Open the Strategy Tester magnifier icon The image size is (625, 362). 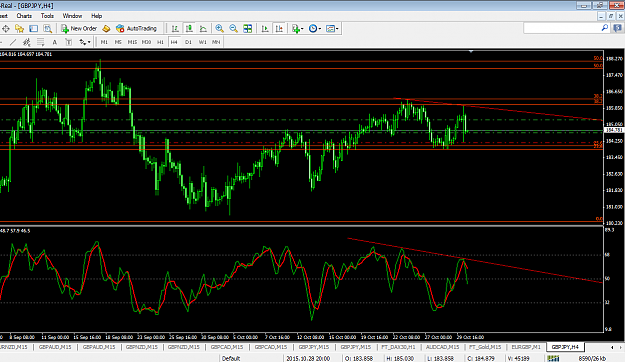(47, 28)
